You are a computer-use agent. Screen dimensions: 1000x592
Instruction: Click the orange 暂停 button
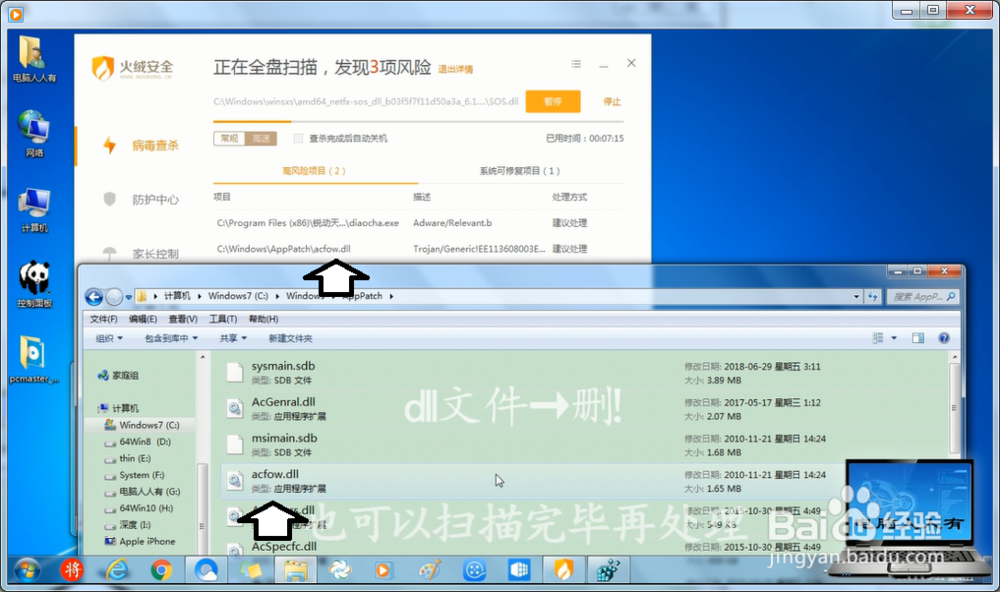pos(553,102)
